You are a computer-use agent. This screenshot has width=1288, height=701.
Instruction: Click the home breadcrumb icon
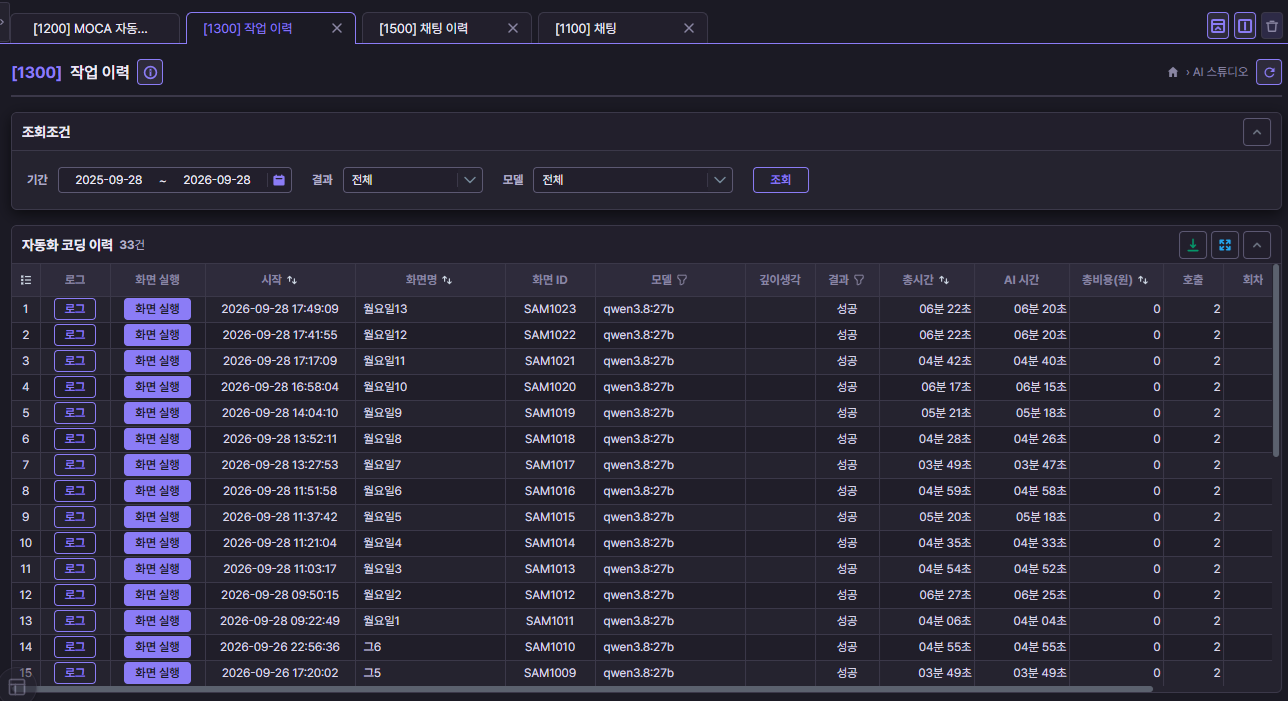pyautogui.click(x=1173, y=72)
